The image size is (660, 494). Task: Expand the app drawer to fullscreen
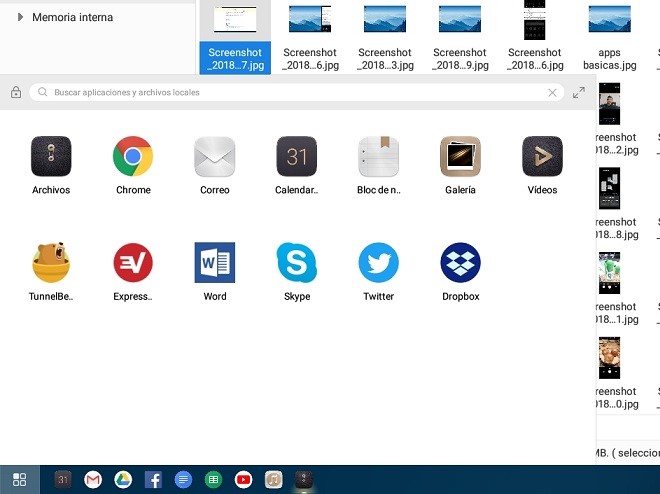pos(579,93)
